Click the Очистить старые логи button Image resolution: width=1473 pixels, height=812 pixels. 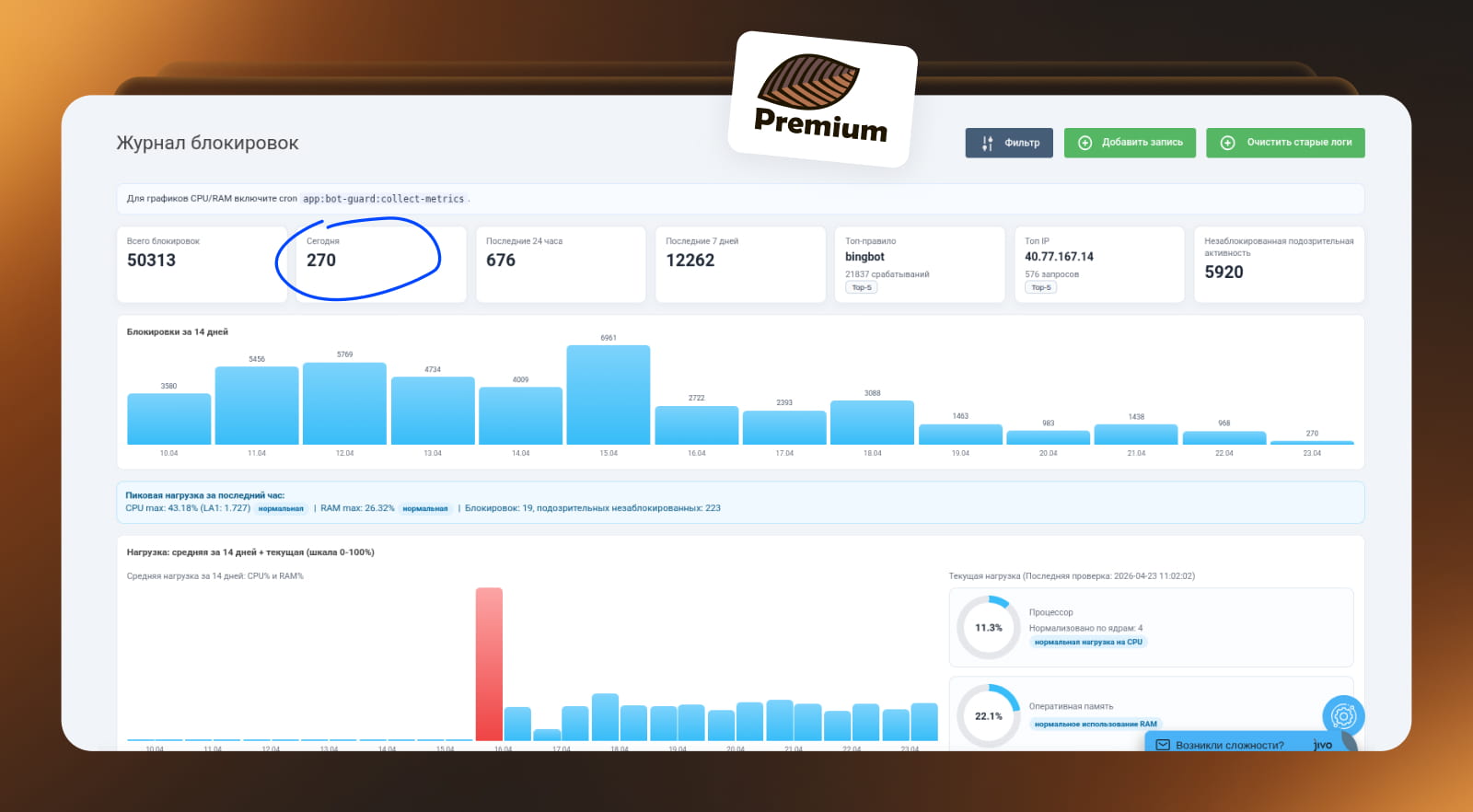coord(1285,143)
